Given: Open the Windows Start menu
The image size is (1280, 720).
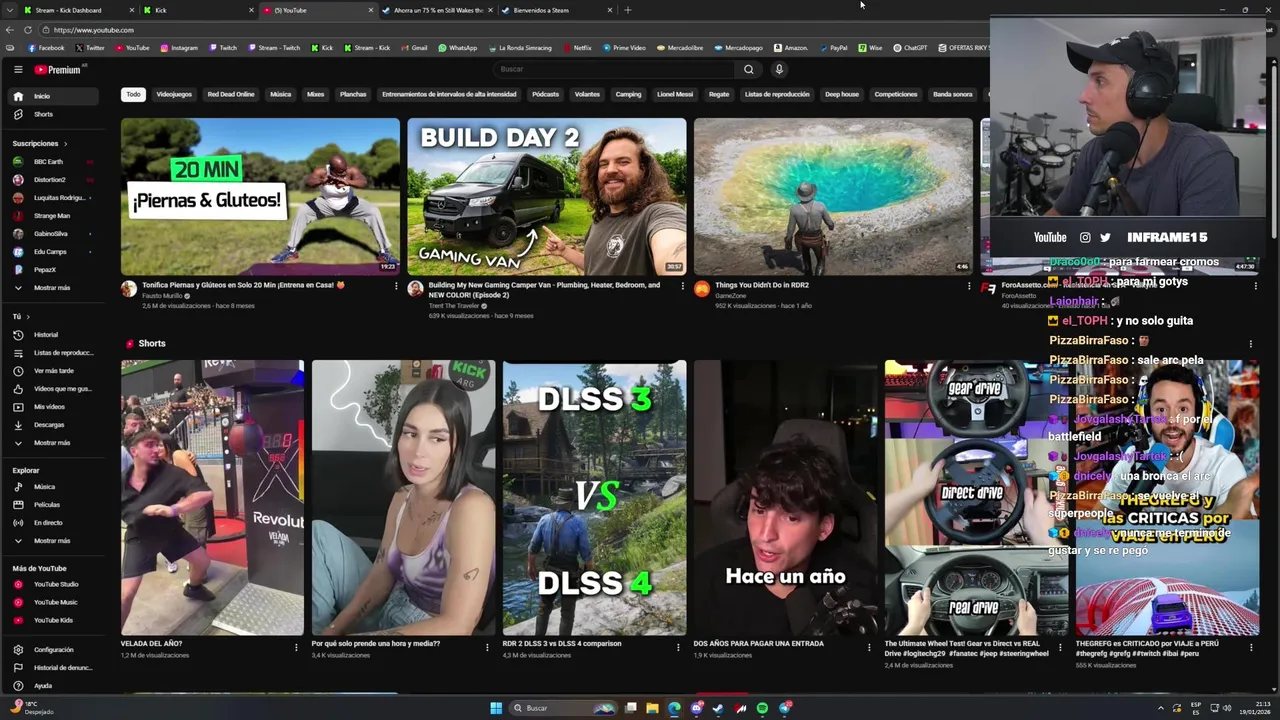Looking at the screenshot, I should pyautogui.click(x=496, y=708).
